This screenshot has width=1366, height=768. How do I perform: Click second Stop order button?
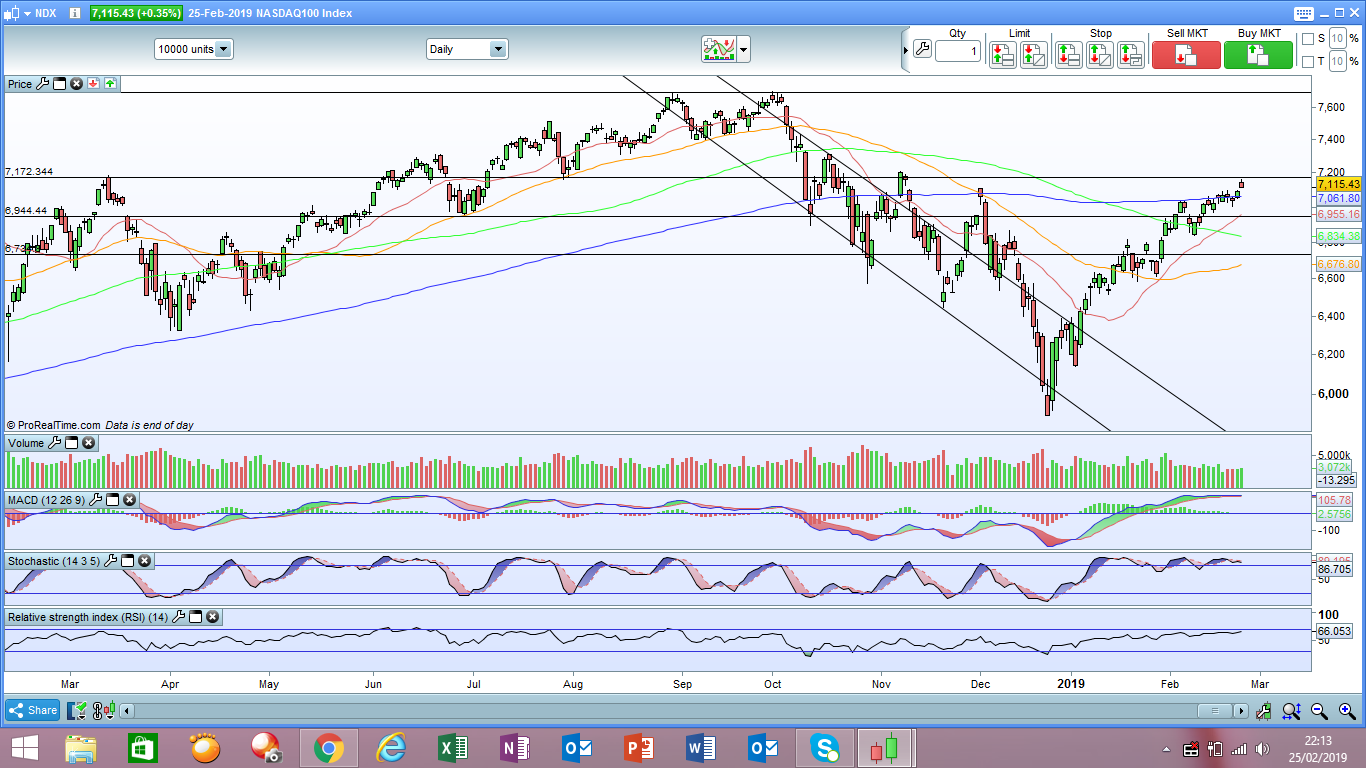point(1100,54)
